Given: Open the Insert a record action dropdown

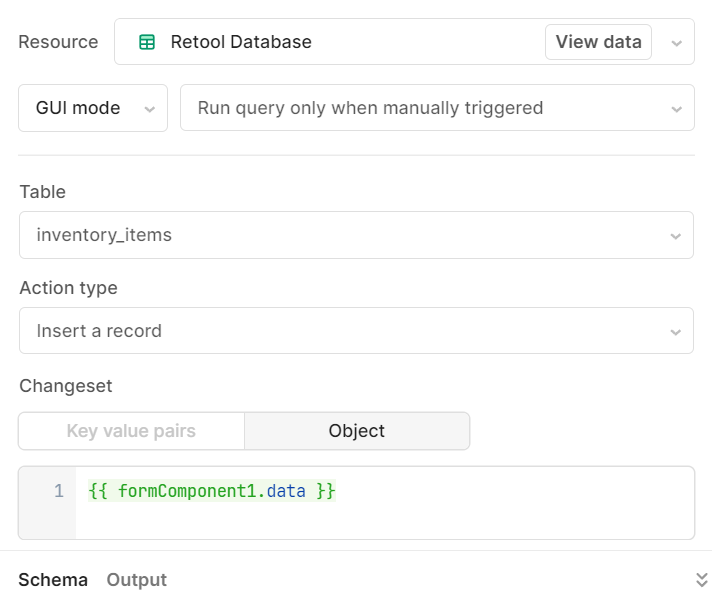Looking at the screenshot, I should tap(356, 331).
